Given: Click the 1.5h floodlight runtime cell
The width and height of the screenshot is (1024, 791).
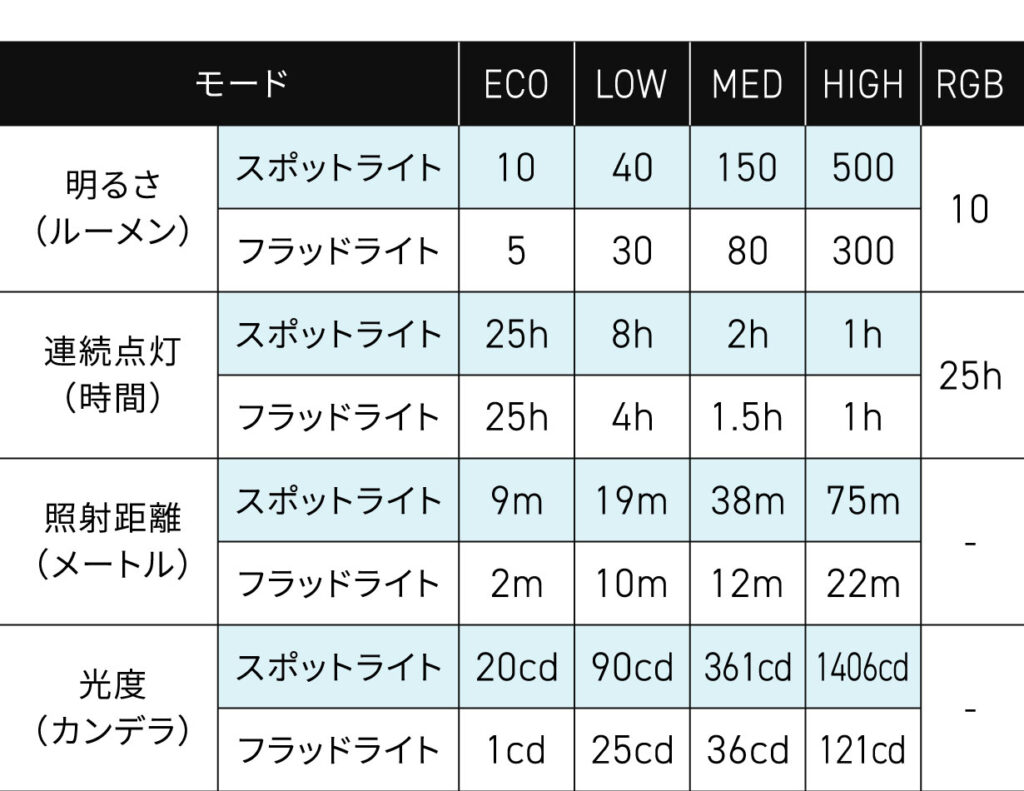Looking at the screenshot, I should [x=747, y=416].
